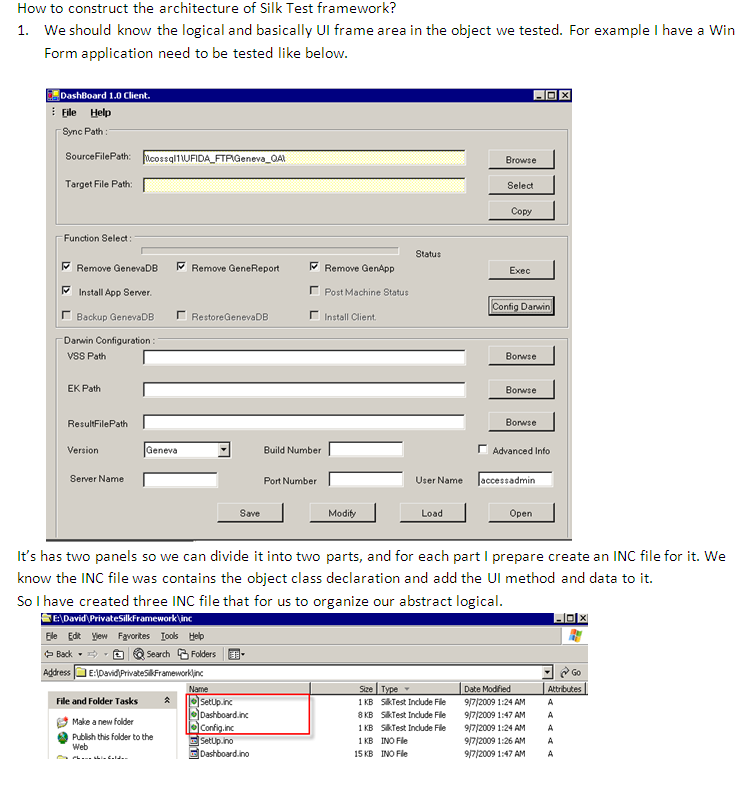The height and width of the screenshot is (790, 753).
Task: Open the Views icon in Explorer toolbar
Action: coord(234,654)
